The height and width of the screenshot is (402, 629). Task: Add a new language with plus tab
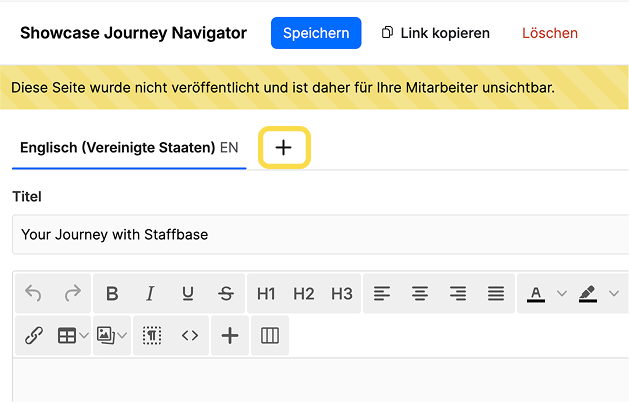(x=284, y=147)
